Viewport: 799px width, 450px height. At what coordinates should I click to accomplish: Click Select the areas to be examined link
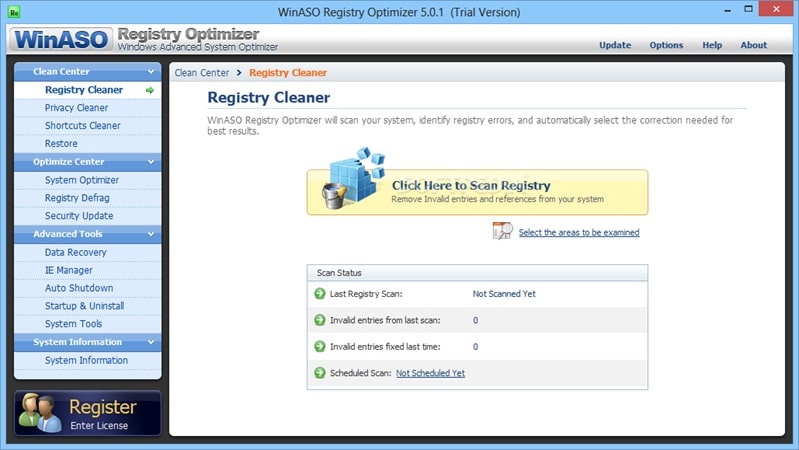click(x=579, y=232)
